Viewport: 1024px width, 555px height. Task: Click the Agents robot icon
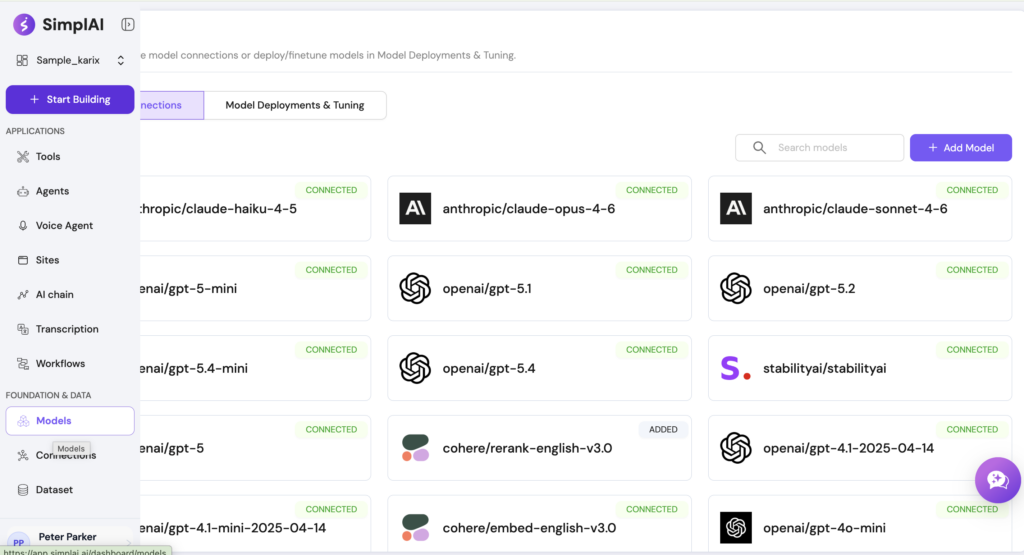tap(23, 191)
